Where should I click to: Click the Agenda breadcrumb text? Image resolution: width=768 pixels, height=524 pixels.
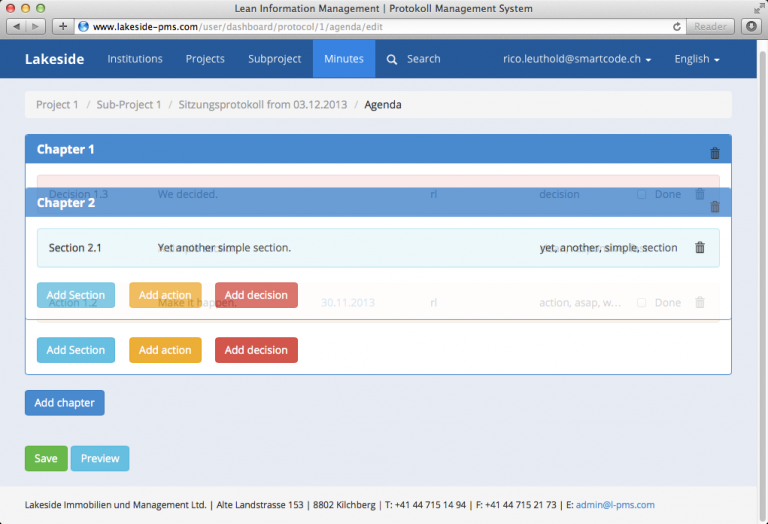tap(383, 104)
